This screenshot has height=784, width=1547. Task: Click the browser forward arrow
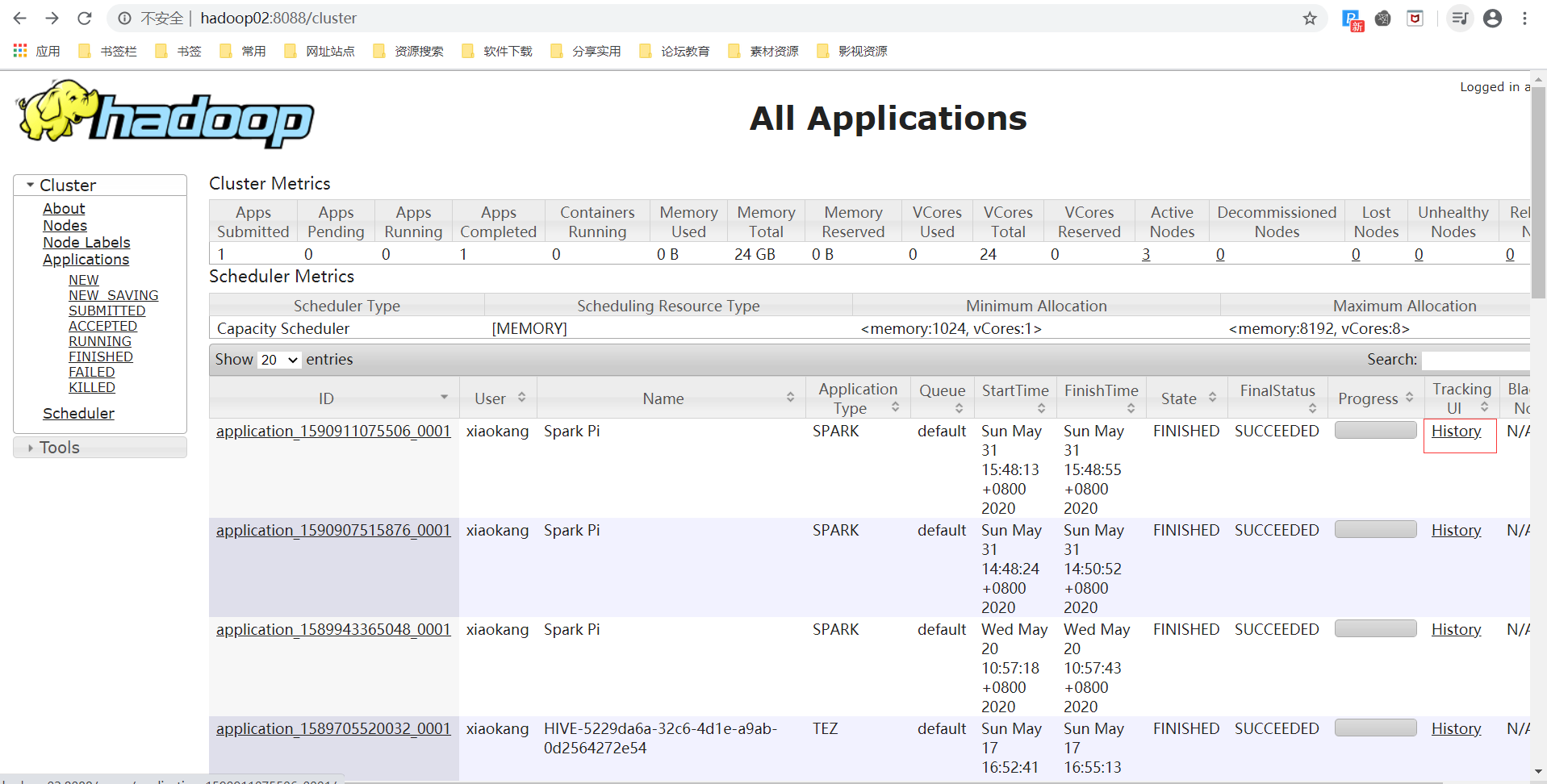point(52,18)
